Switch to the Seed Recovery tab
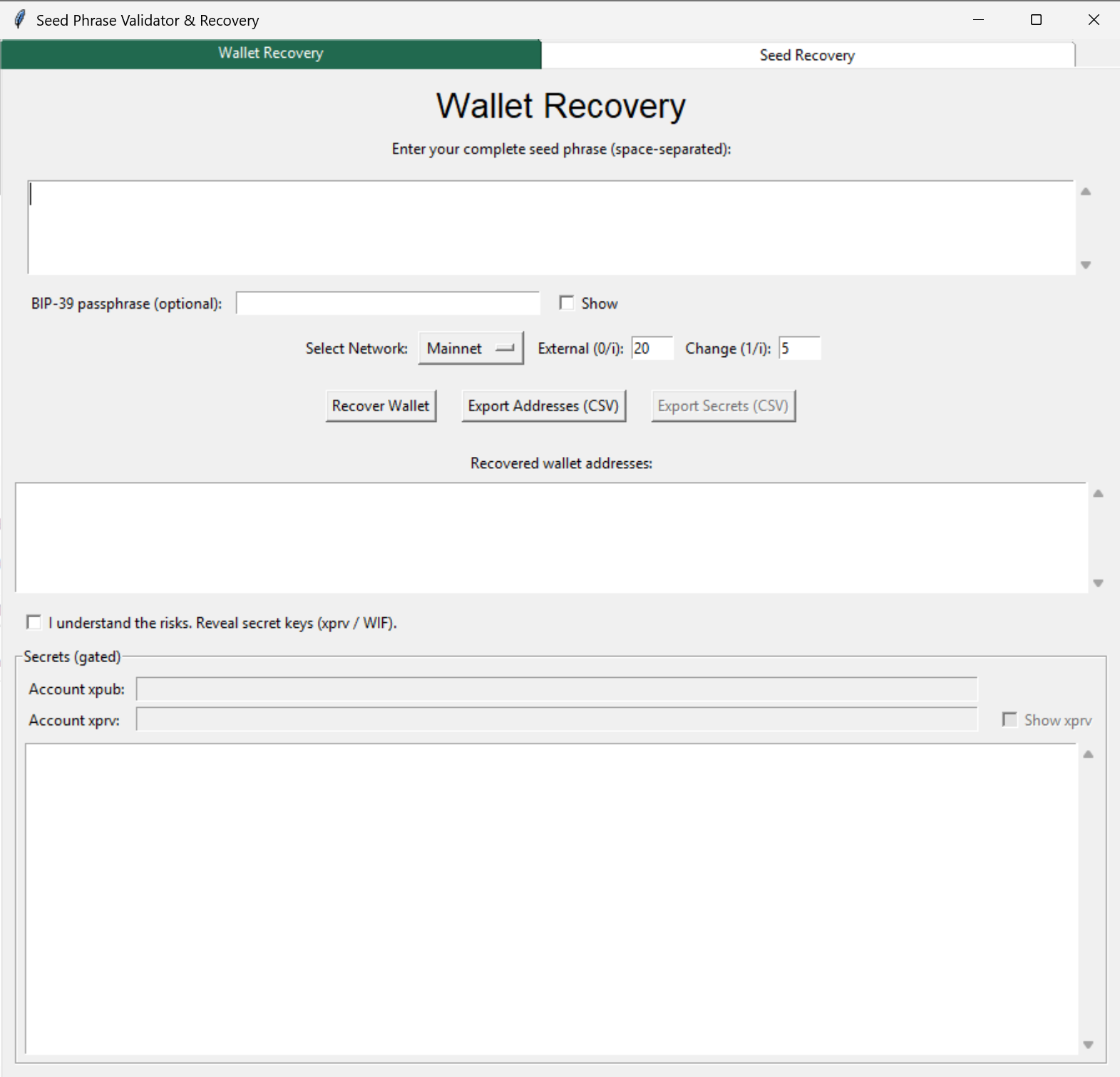1120x1077 pixels. coord(807,55)
